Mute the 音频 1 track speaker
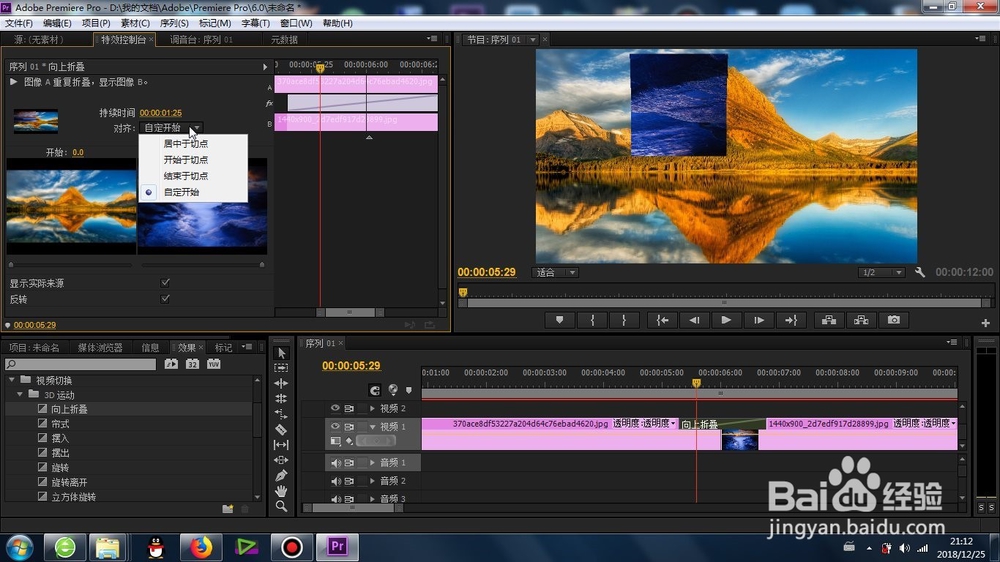 (x=335, y=462)
